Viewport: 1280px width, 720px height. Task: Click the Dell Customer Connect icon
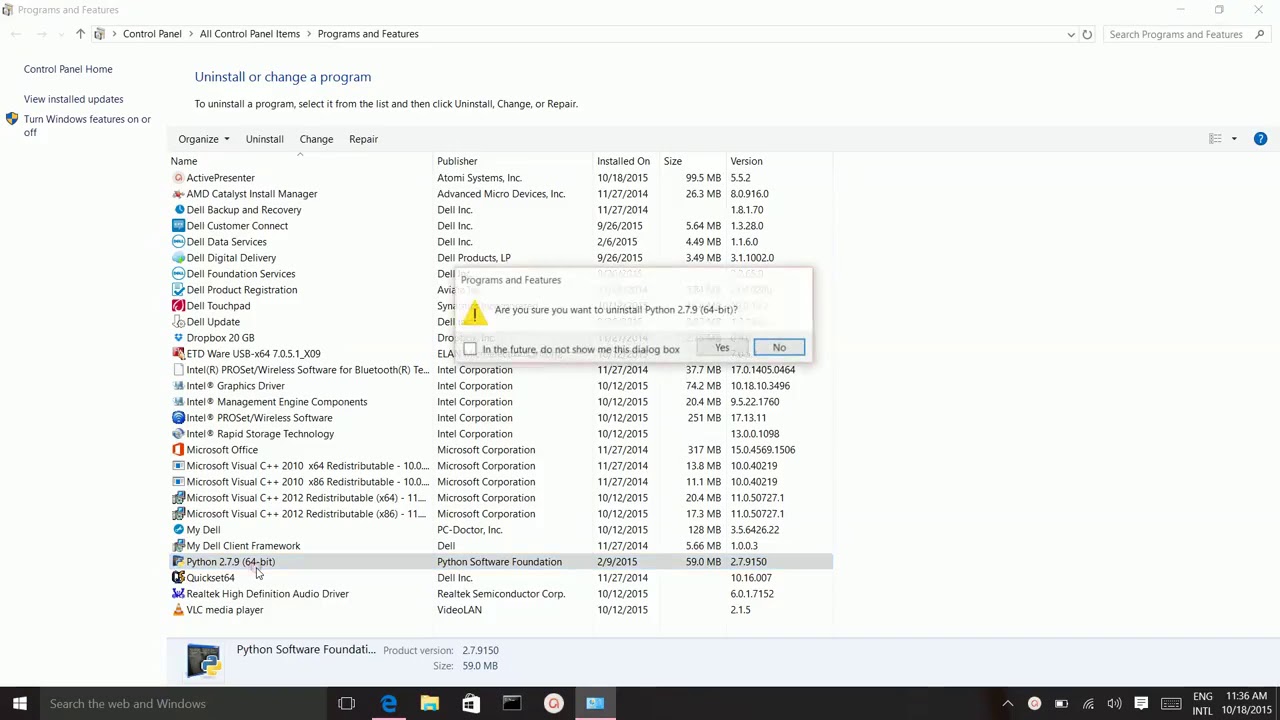pyautogui.click(x=178, y=226)
